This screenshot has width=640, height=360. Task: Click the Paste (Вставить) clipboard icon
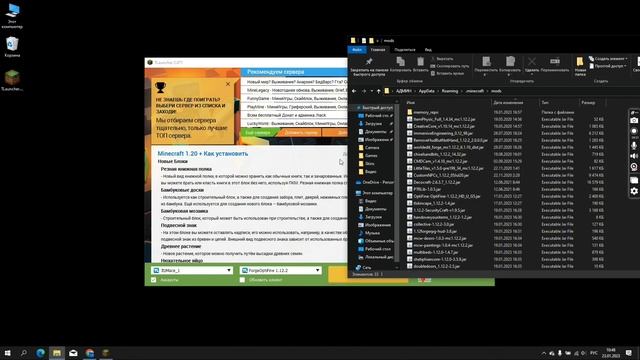420,62
